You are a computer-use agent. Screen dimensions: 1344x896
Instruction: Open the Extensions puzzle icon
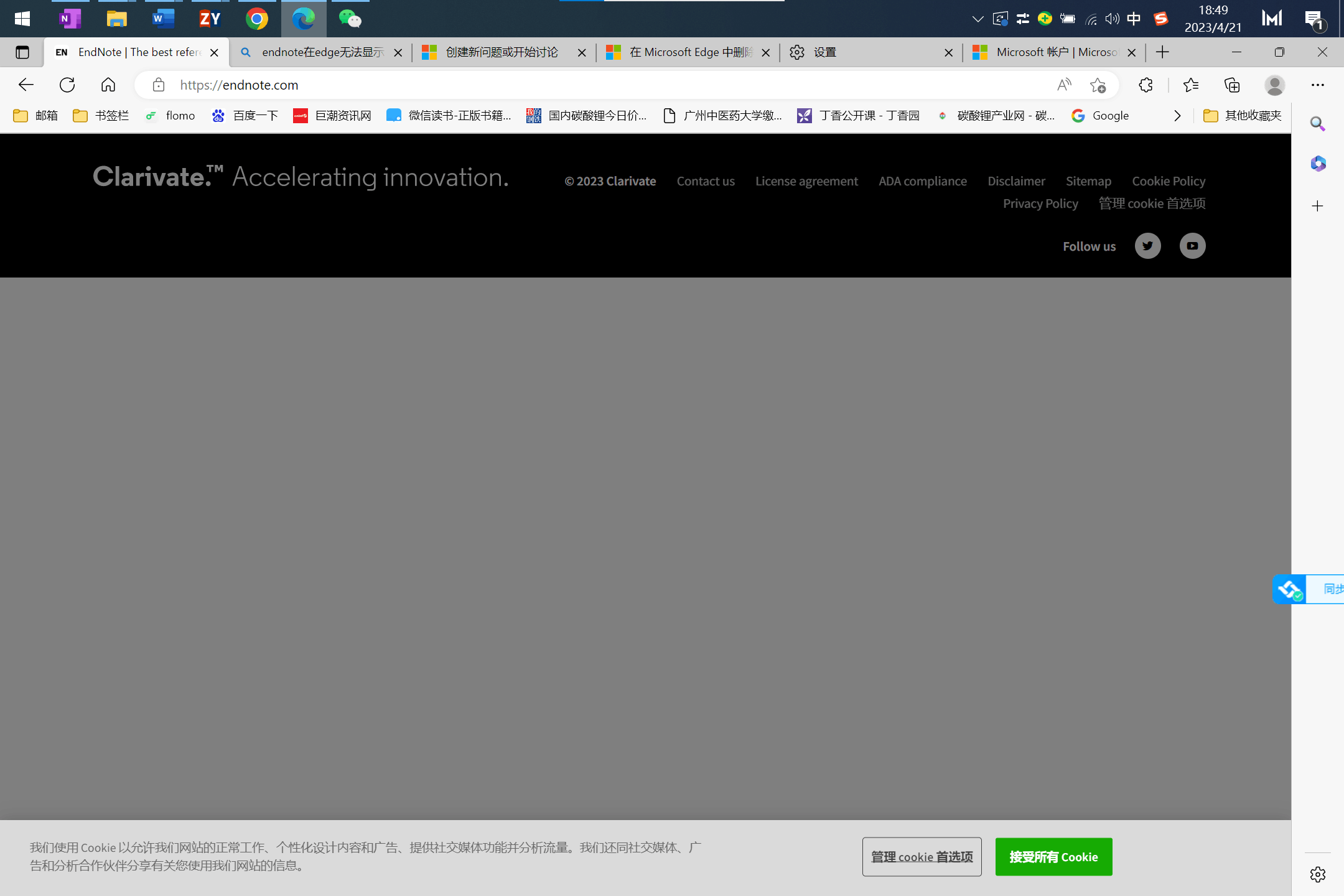1146,85
